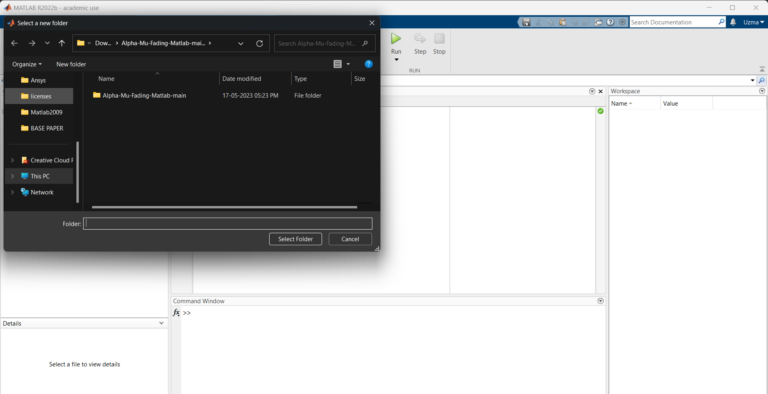Open MATLAB Help question mark icon

pyautogui.click(x=610, y=22)
